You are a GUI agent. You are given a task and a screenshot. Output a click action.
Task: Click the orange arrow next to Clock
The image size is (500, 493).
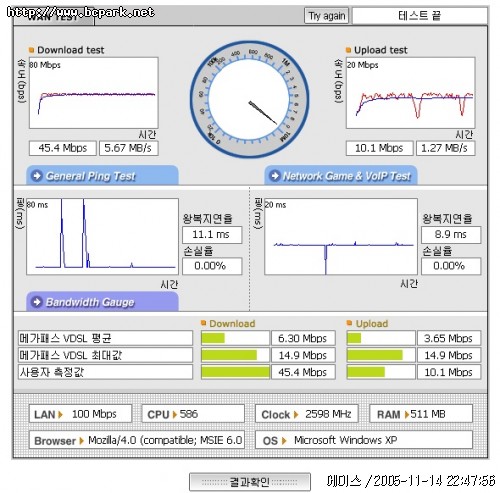coord(296,415)
